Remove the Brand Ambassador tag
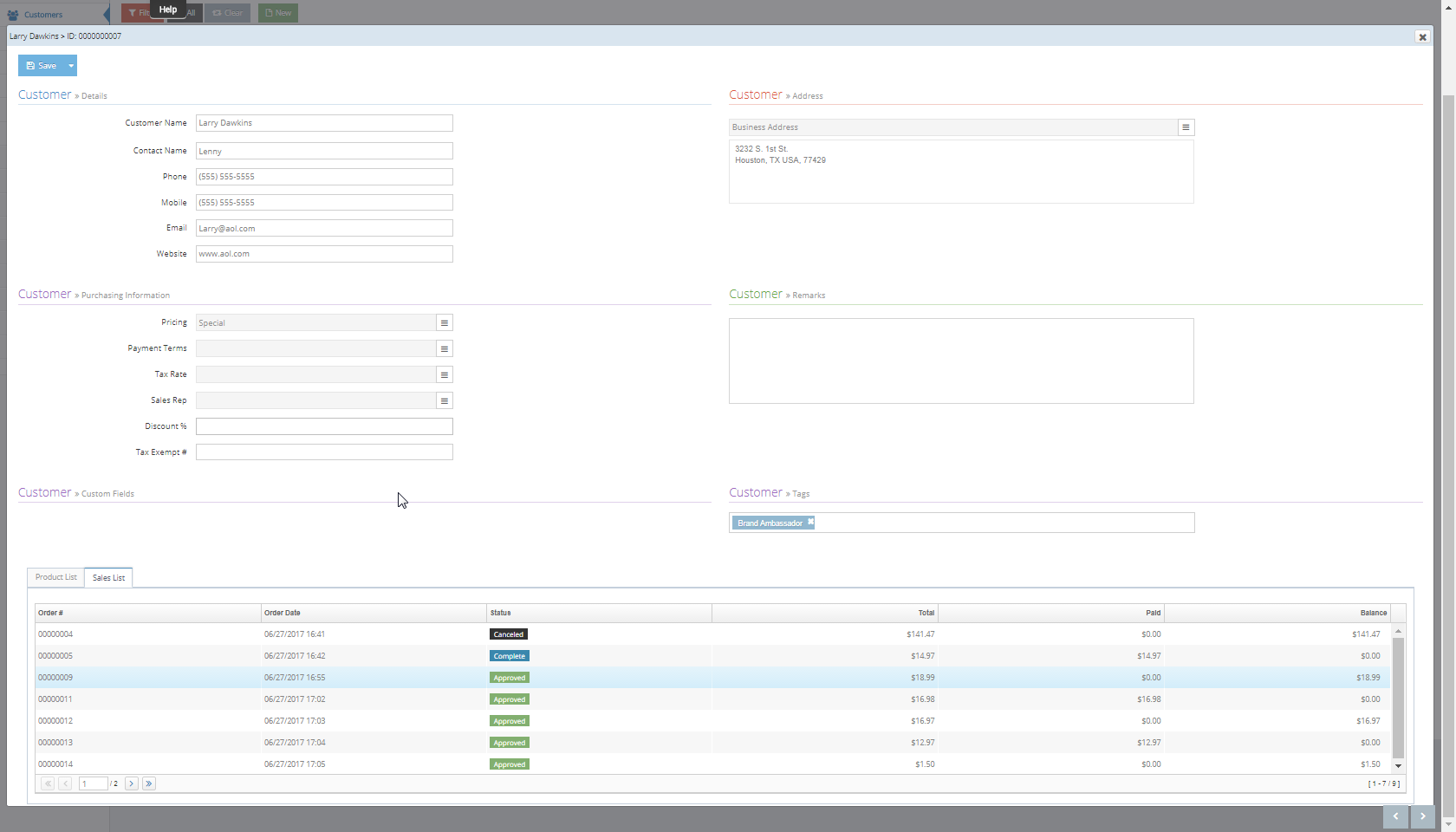 (x=810, y=522)
